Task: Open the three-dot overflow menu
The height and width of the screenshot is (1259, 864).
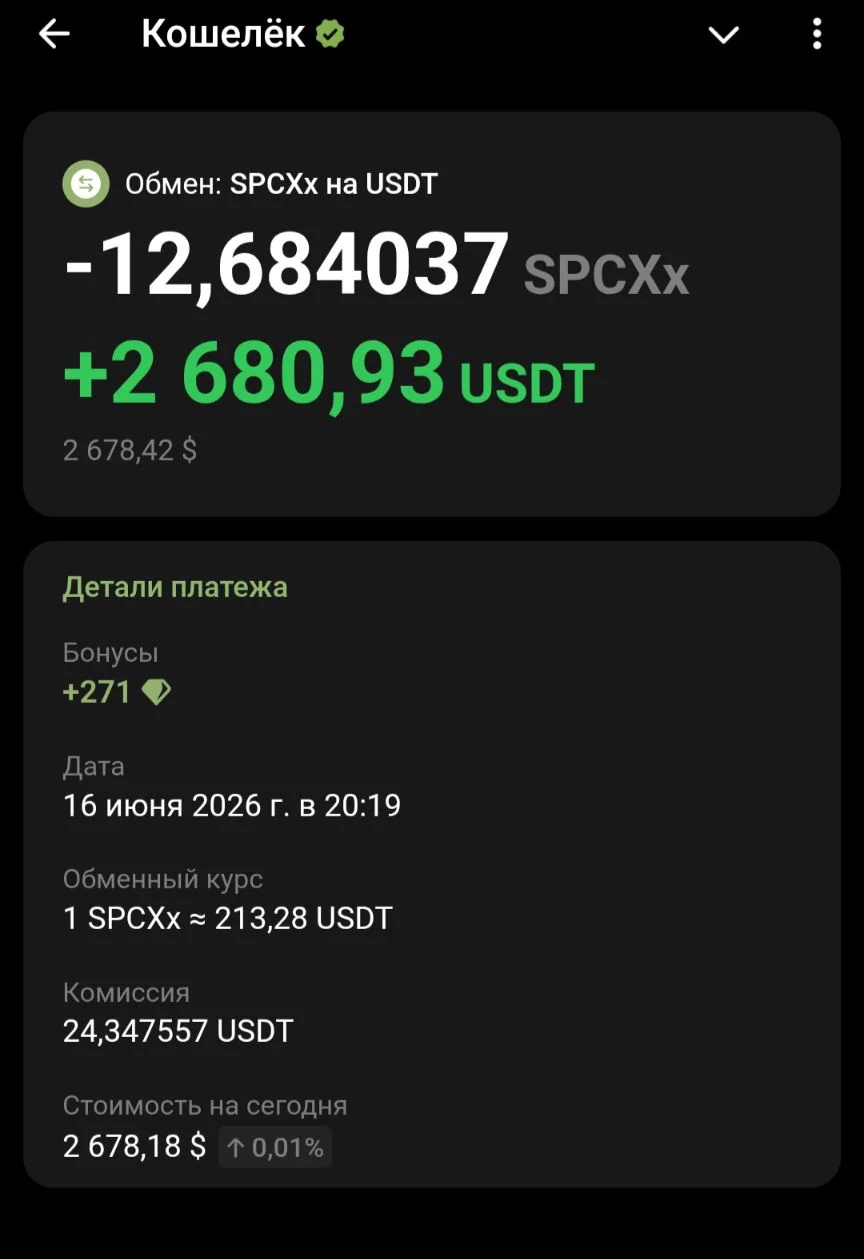Action: tap(817, 35)
